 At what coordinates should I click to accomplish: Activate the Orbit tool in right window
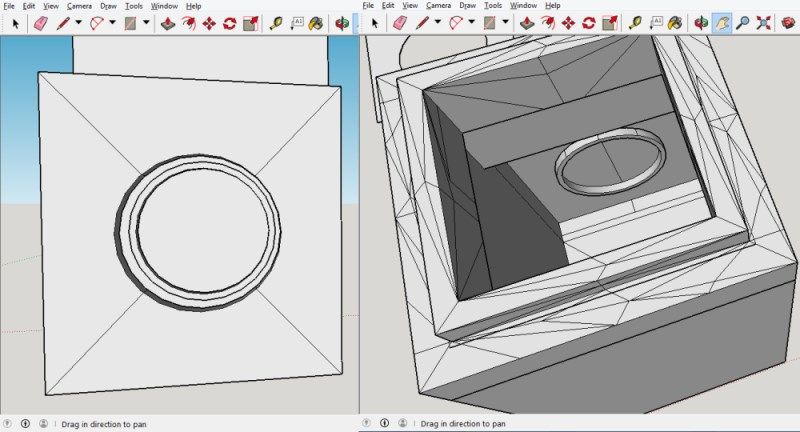pos(702,23)
